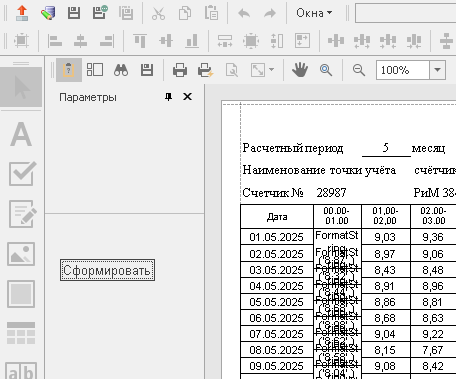456x379 pixels.
Task: Toggle the parameters panel clipboard button
Action: click(x=69, y=70)
